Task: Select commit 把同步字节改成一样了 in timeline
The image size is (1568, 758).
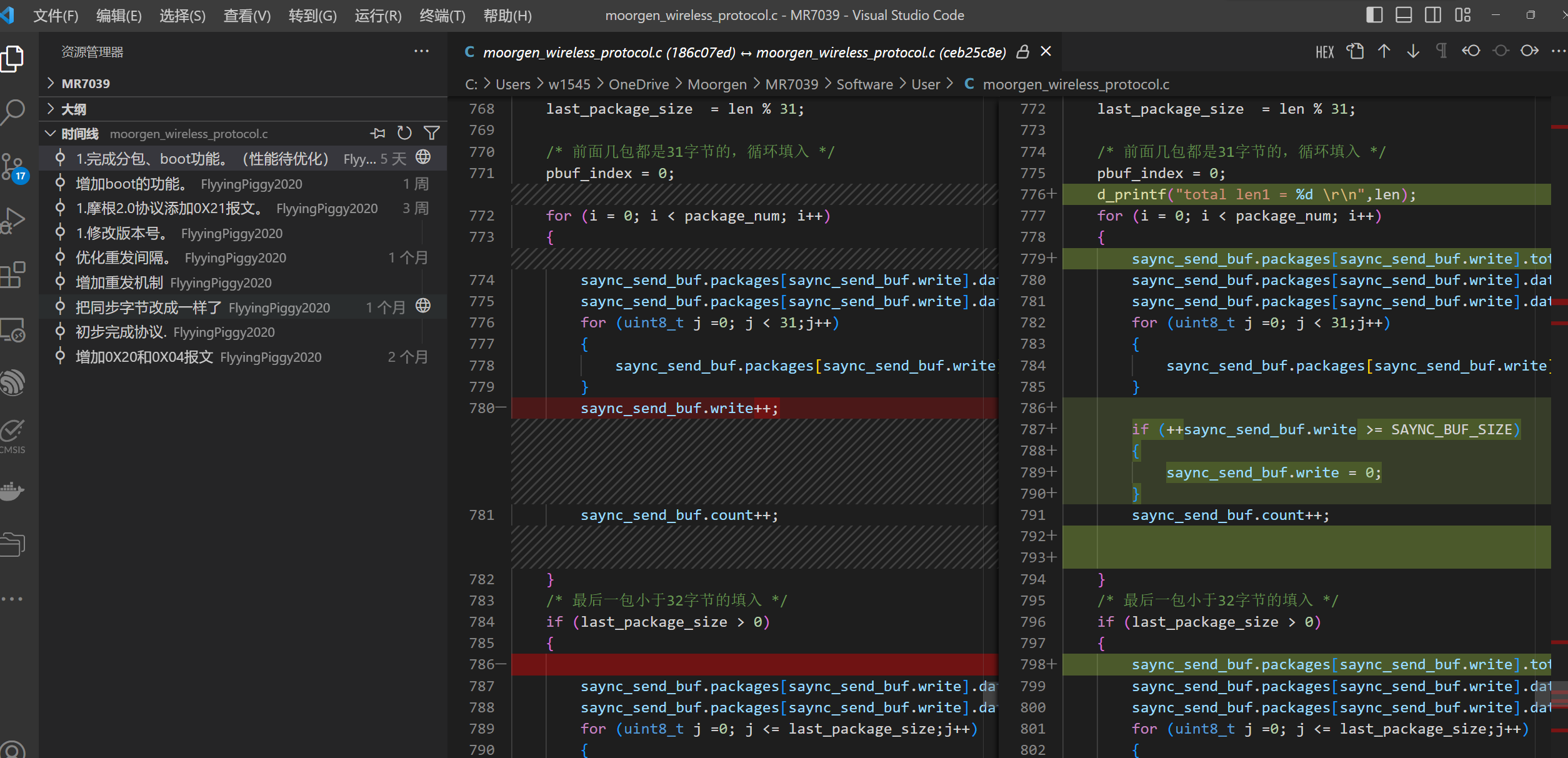Action: [243, 307]
